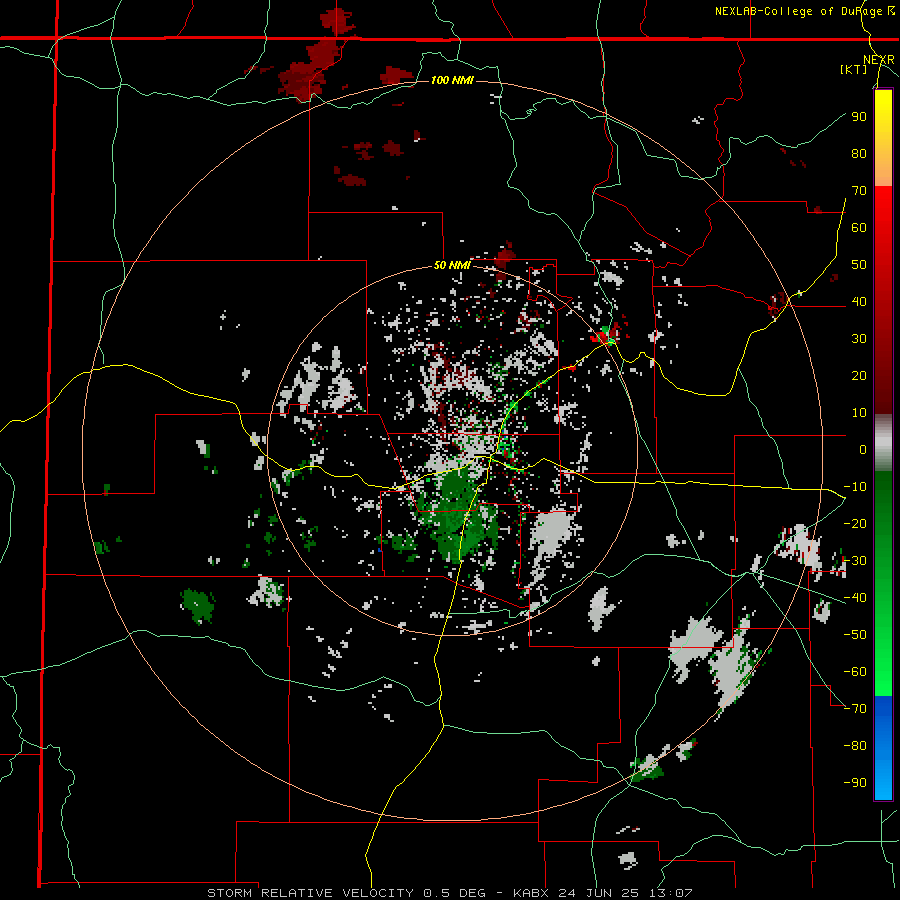Click the Storm Relative Velocity caption text

click(x=449, y=893)
